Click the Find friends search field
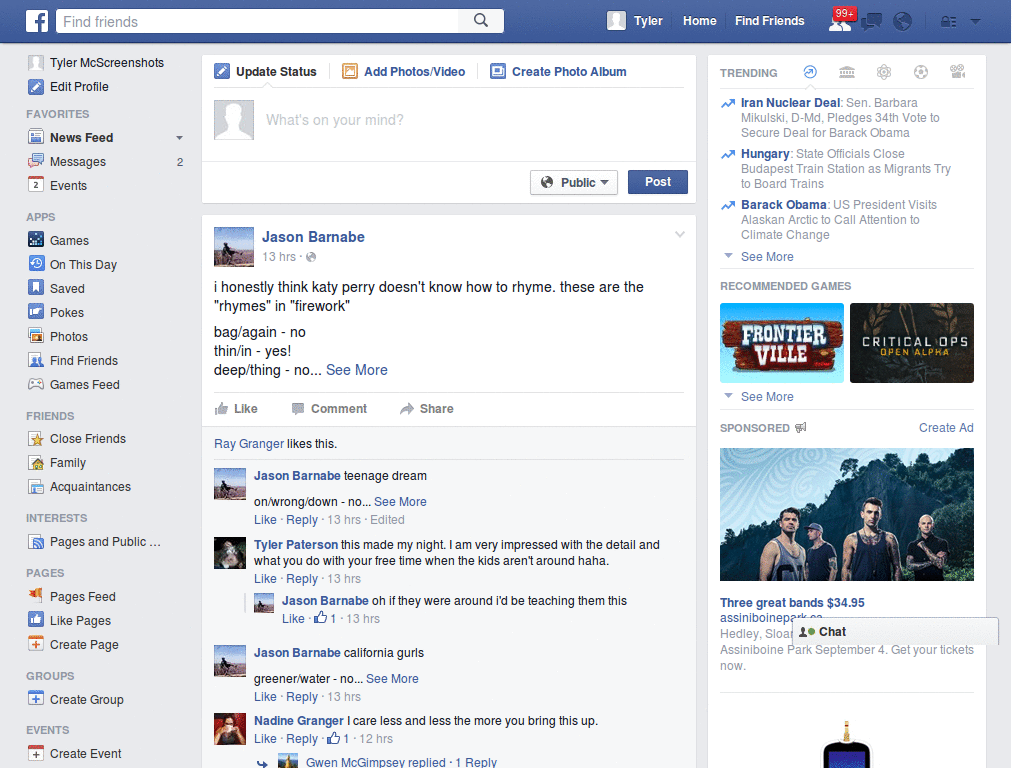This screenshot has height=768, width=1024. (257, 22)
